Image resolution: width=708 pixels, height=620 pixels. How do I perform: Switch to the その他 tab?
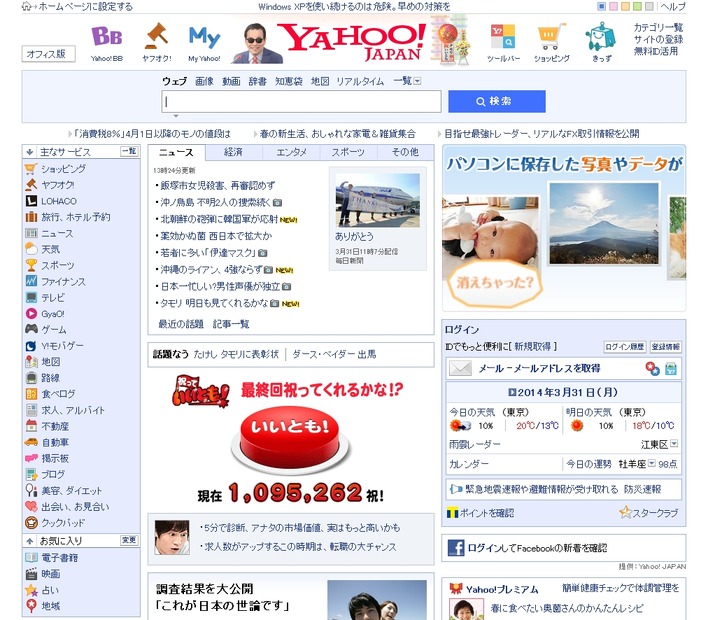[405, 152]
